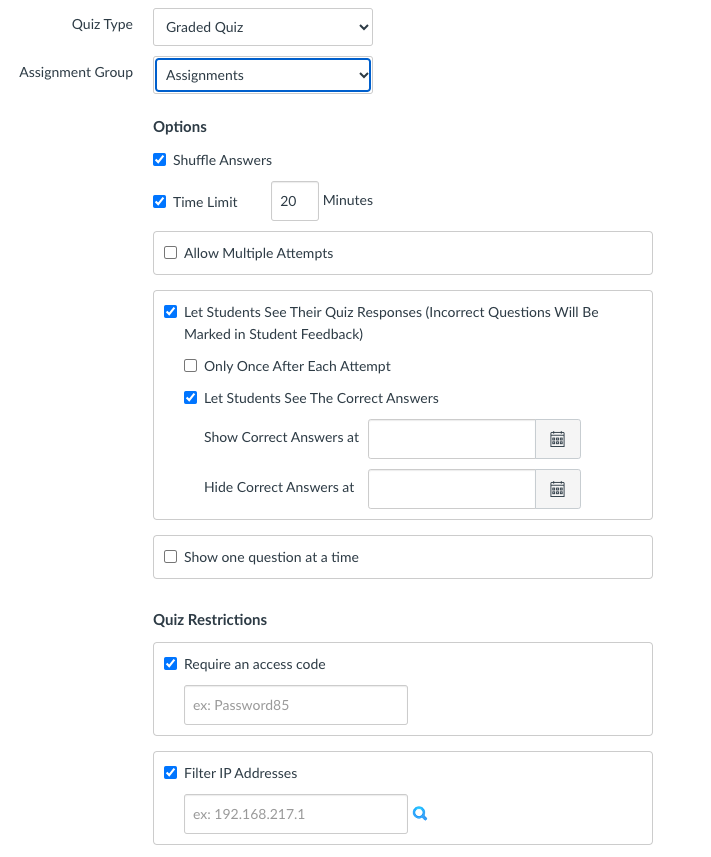Open calendar picker for Show Correct Answers
This screenshot has width=711, height=857.
click(558, 439)
